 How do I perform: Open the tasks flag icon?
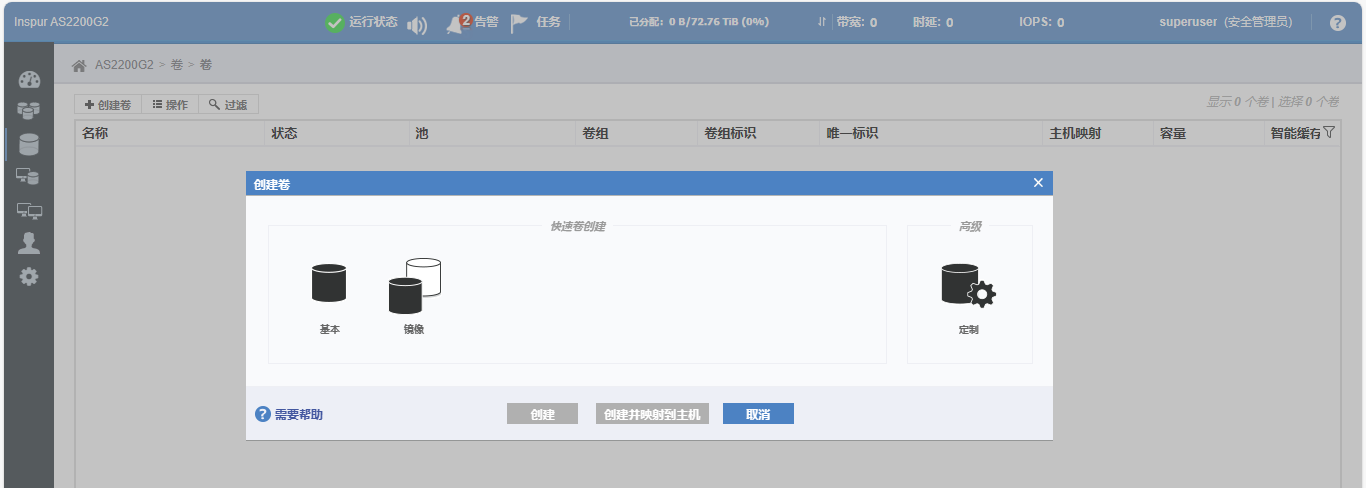519,23
